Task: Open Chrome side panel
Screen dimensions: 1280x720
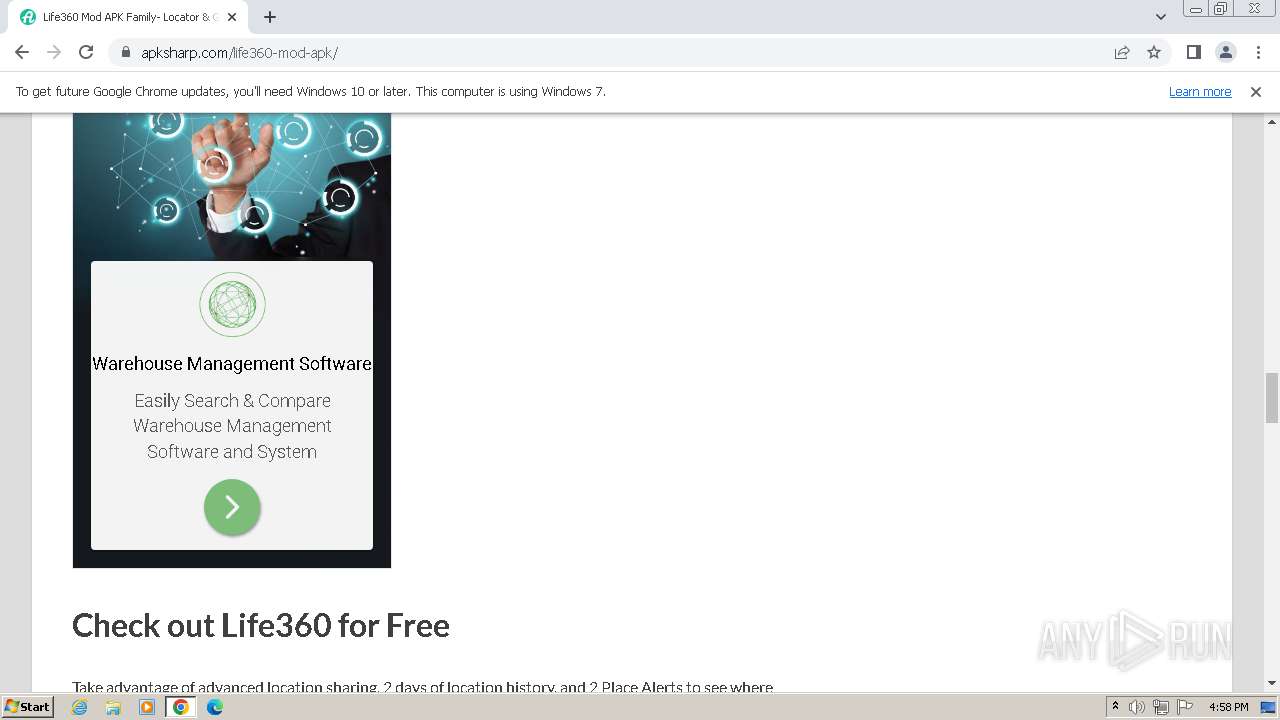Action: [1193, 52]
